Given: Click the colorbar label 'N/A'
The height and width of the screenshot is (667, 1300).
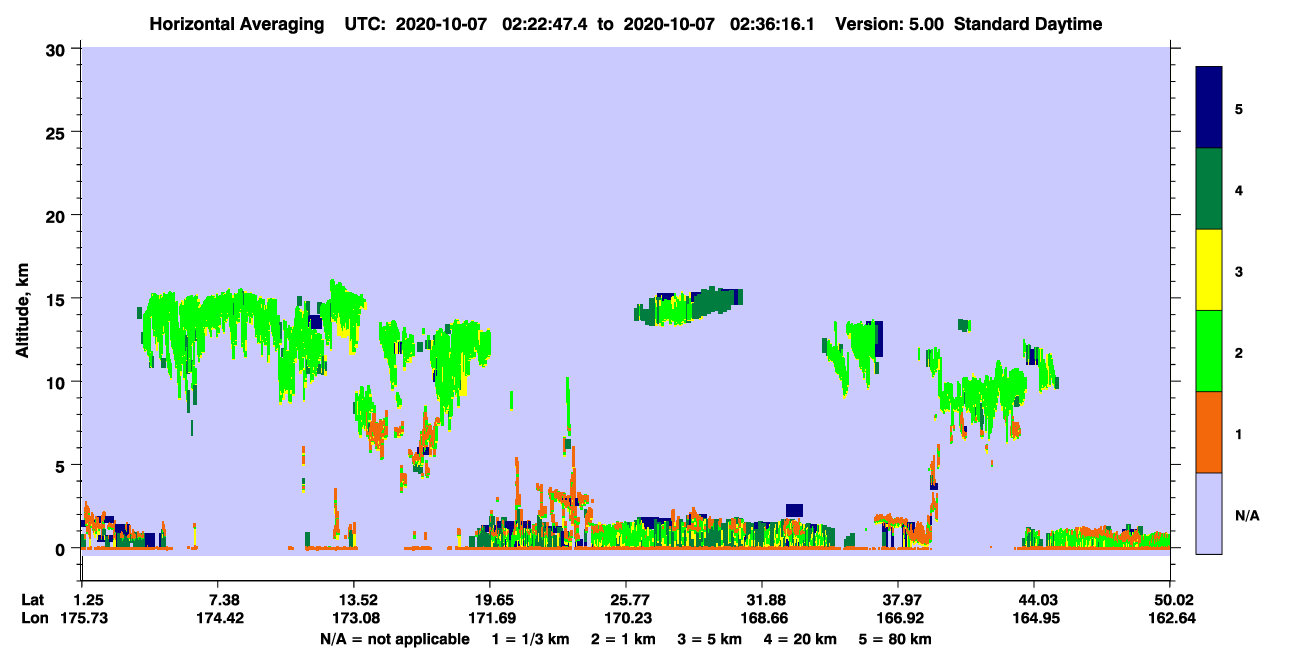Looking at the screenshot, I should [1247, 516].
